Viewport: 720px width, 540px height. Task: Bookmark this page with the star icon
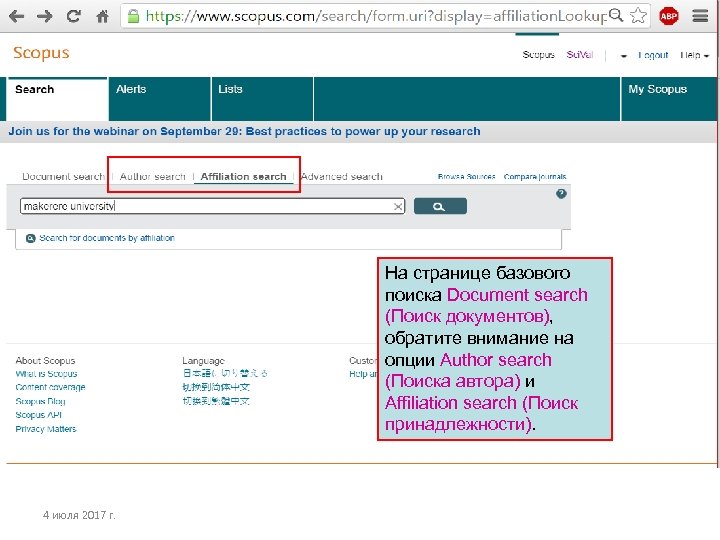638,16
